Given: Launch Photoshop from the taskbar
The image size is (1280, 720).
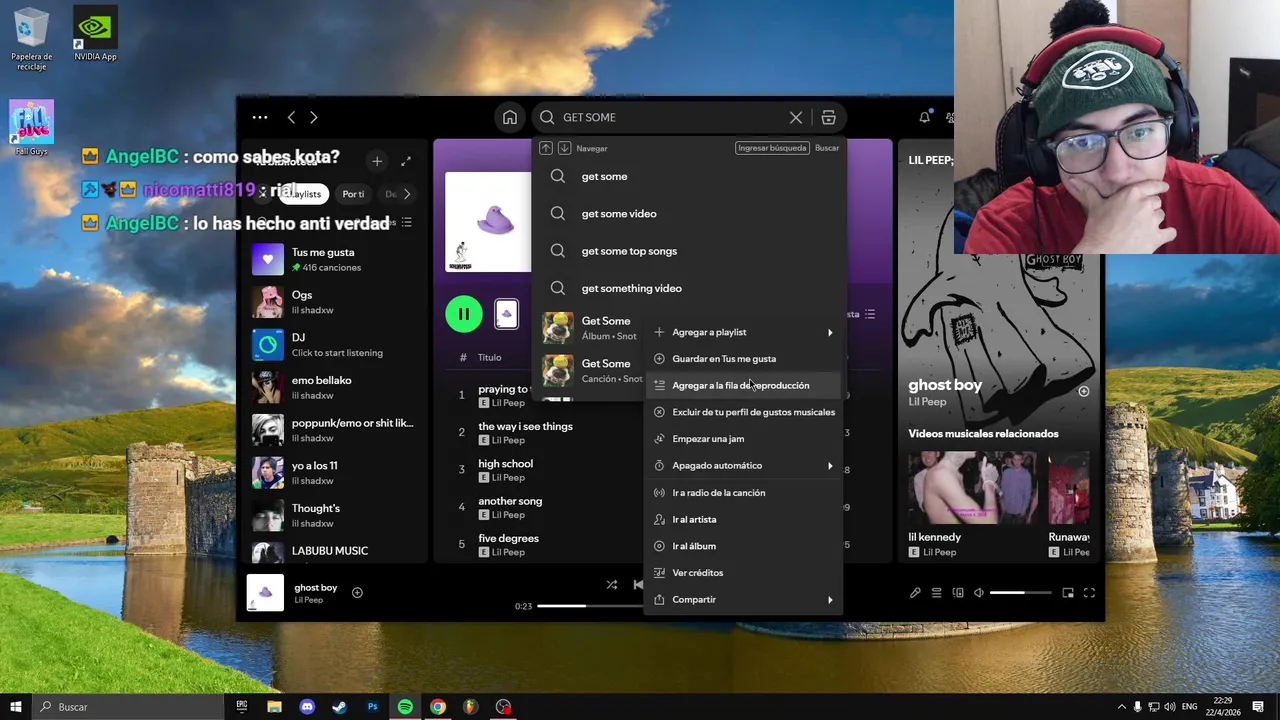Looking at the screenshot, I should [372, 706].
